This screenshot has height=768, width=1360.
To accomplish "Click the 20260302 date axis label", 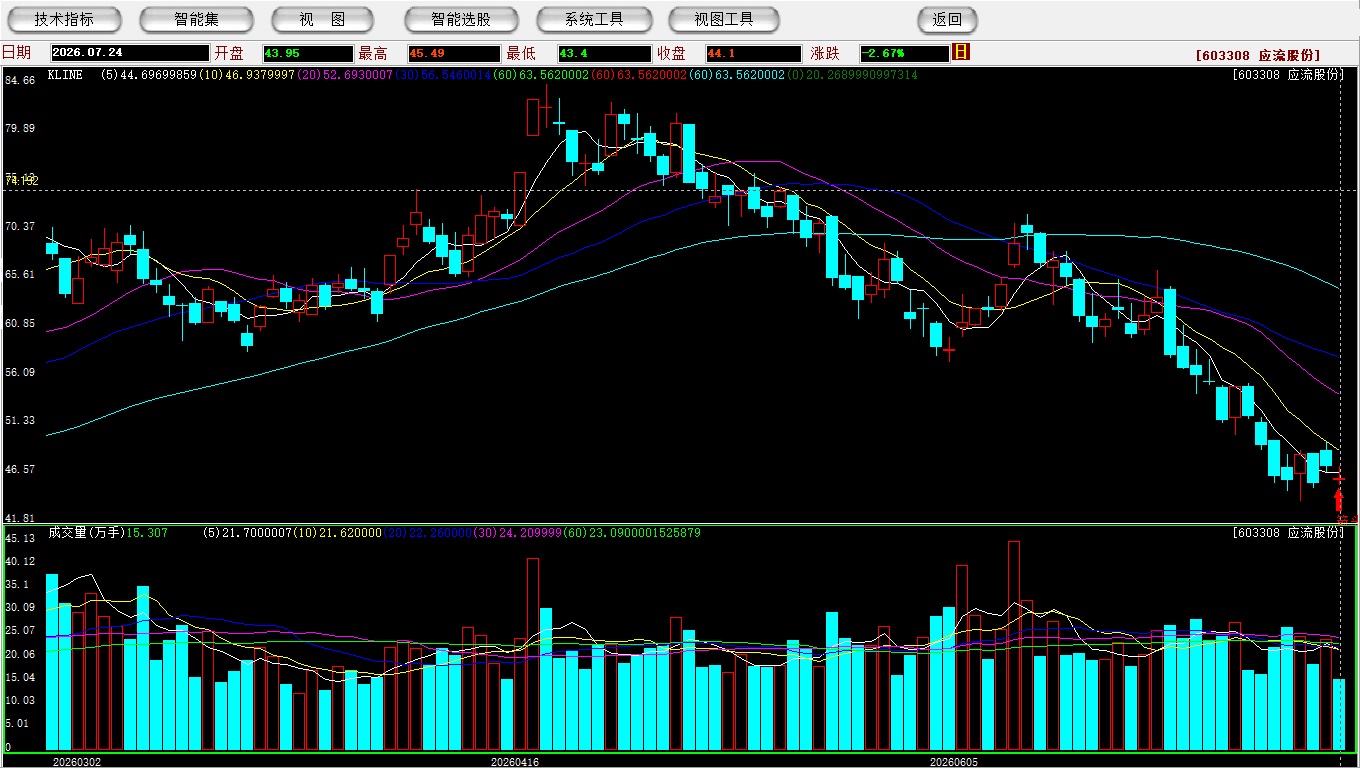I will pyautogui.click(x=77, y=761).
